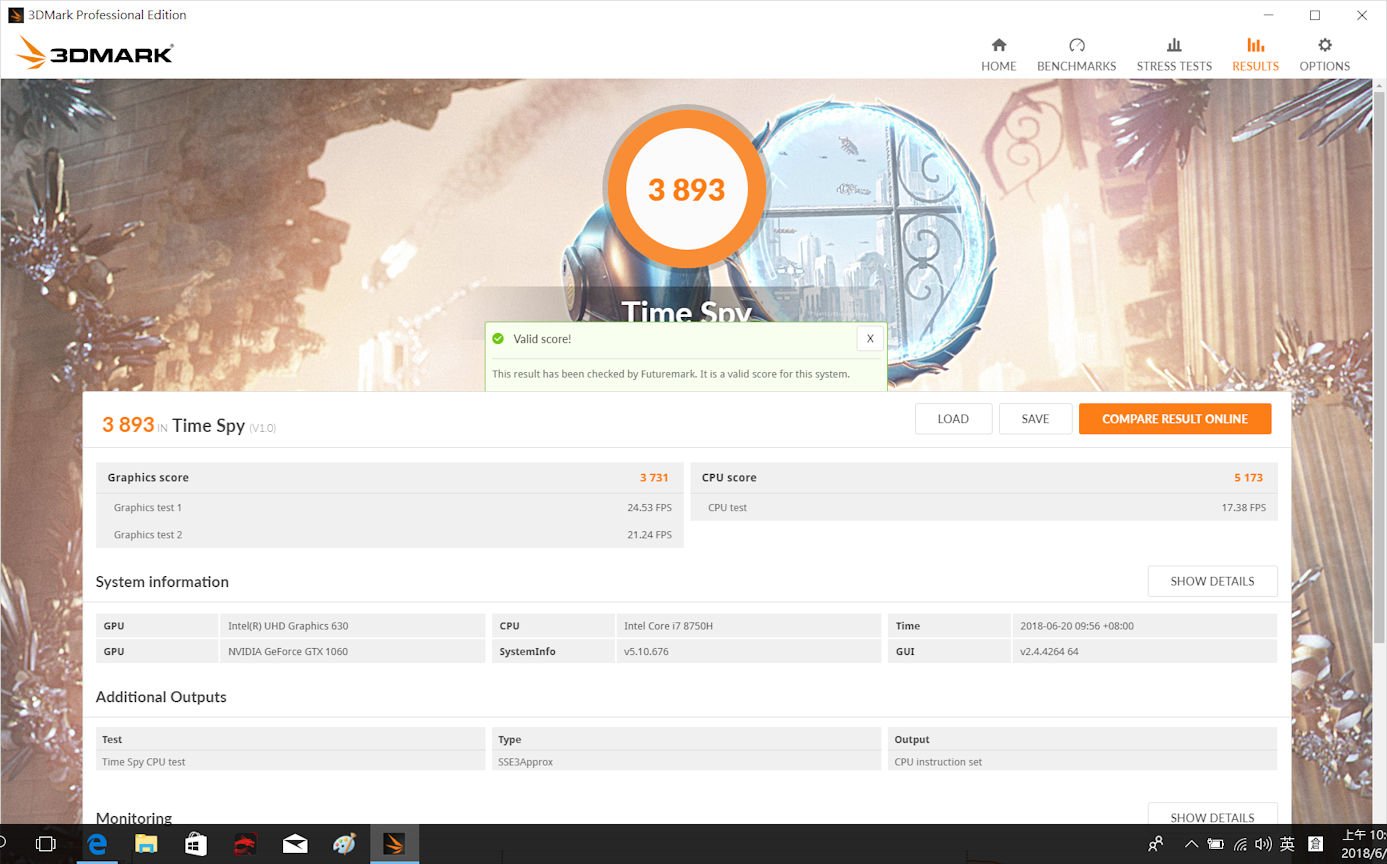Click the 3DMark logo in header
The height and width of the screenshot is (864, 1387).
95,53
